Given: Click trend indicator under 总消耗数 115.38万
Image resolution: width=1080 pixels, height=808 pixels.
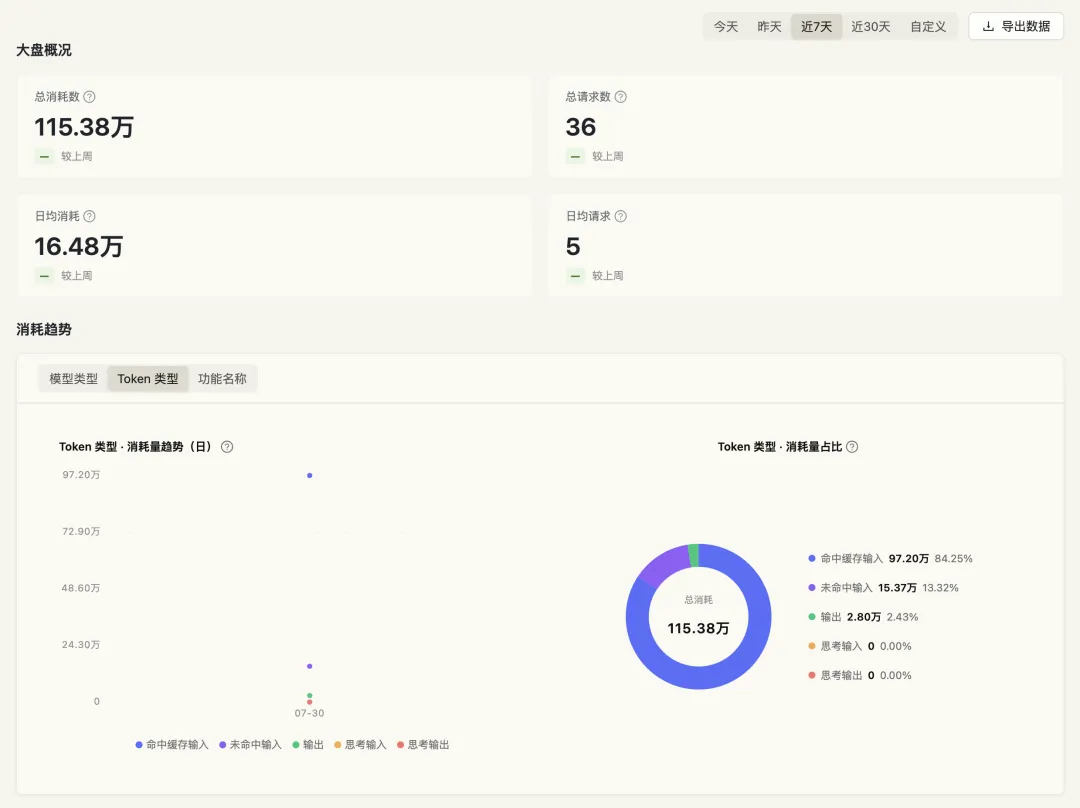Looking at the screenshot, I should click(x=44, y=156).
